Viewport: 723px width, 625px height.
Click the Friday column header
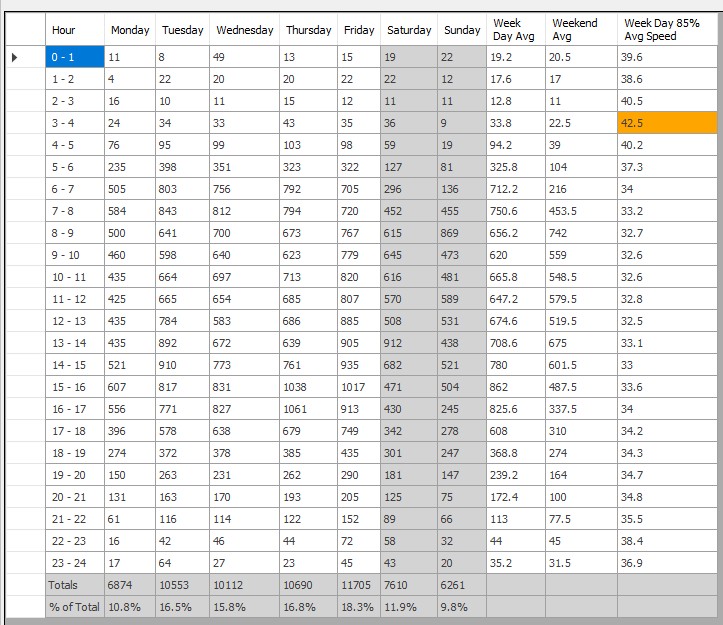pyautogui.click(x=359, y=30)
